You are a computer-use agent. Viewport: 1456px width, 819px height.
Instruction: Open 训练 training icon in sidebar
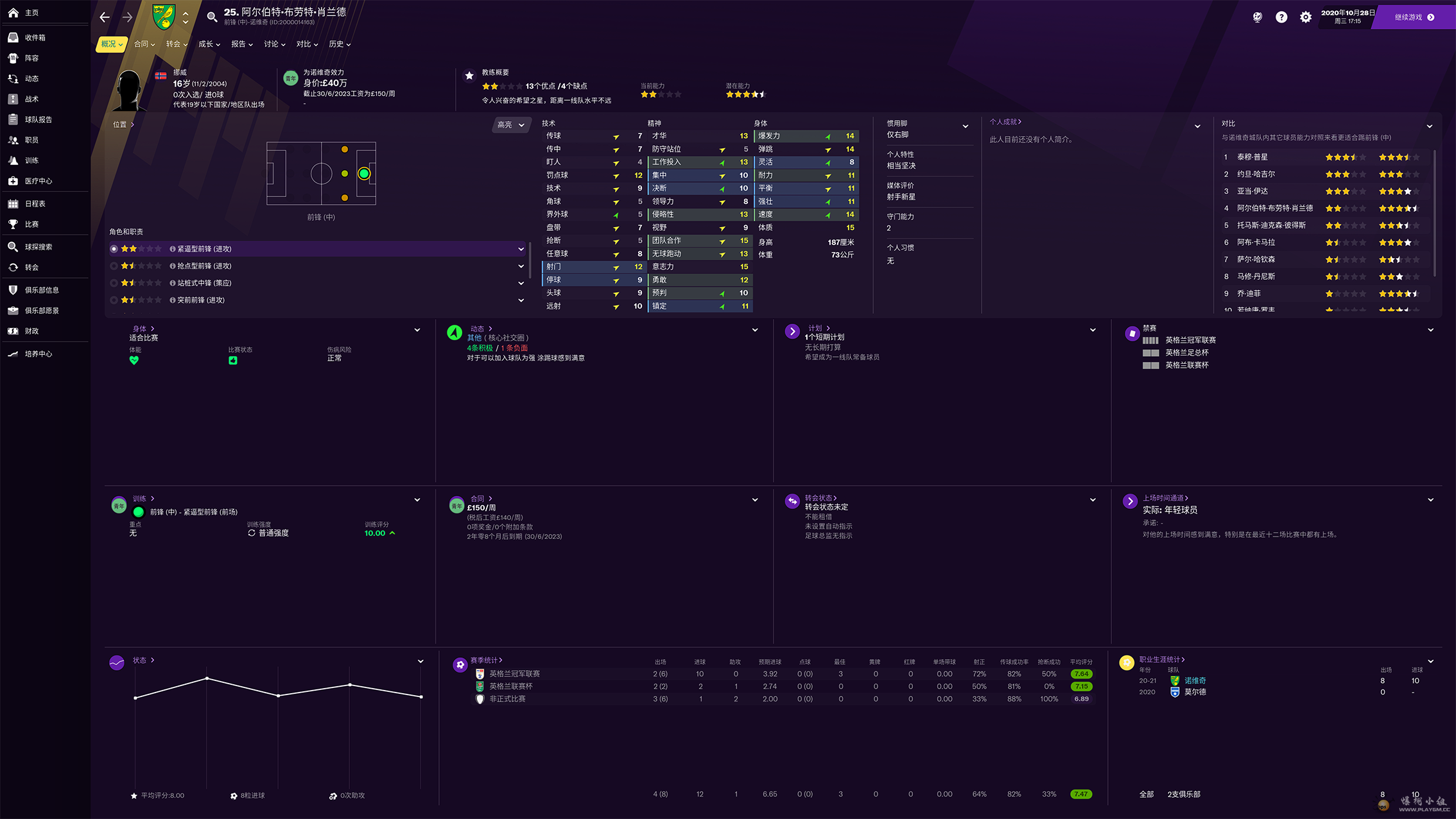[13, 160]
